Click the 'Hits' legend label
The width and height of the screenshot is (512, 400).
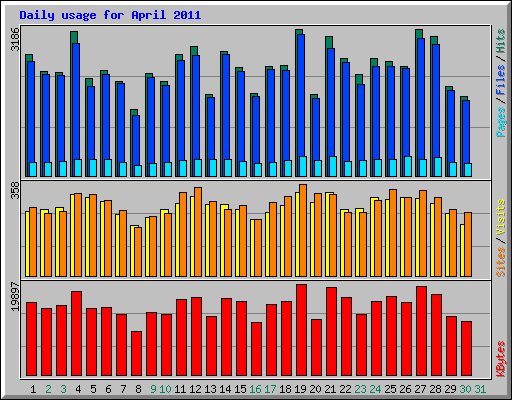501,41
